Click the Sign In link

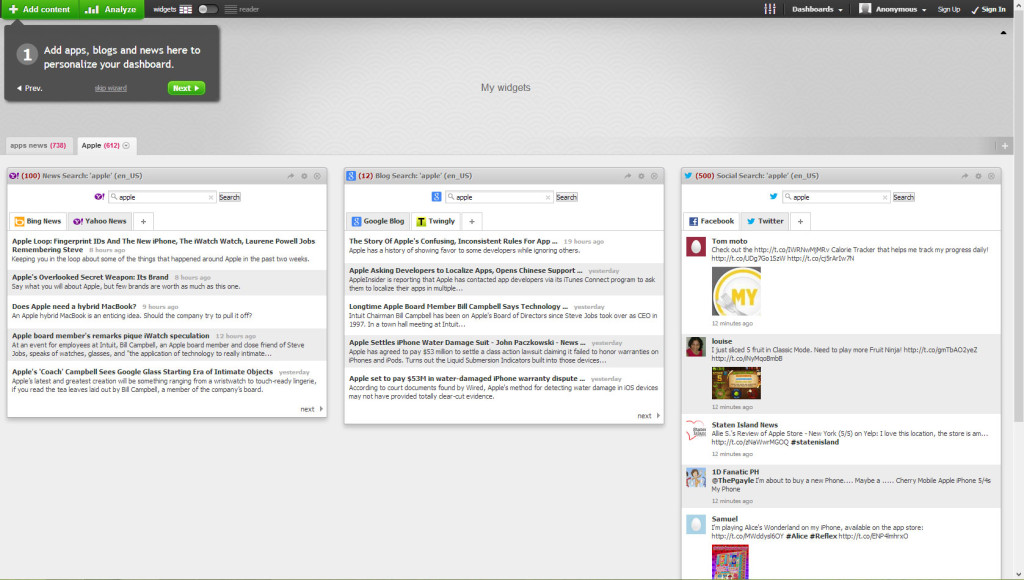(x=989, y=9)
